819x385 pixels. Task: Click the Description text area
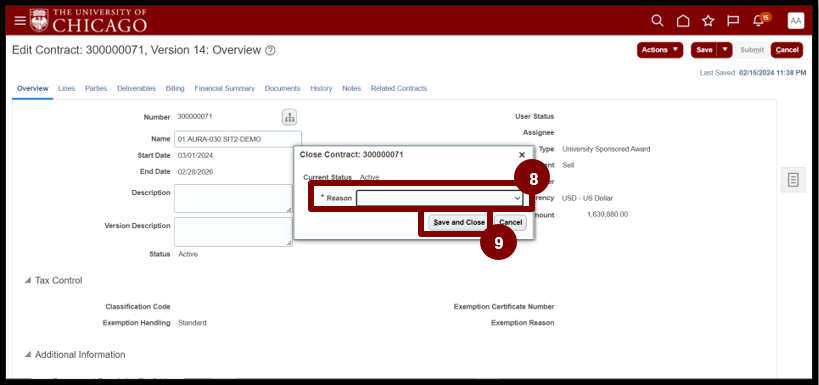[233, 199]
